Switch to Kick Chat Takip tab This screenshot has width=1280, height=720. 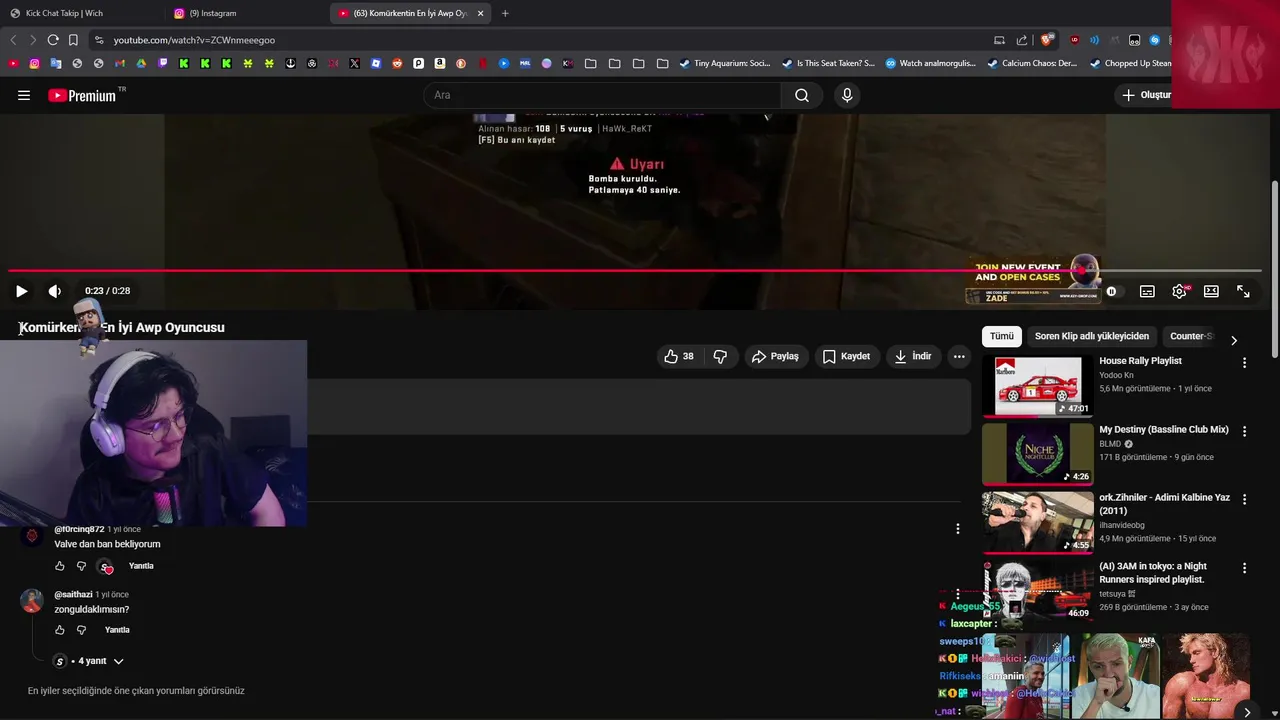coord(80,13)
